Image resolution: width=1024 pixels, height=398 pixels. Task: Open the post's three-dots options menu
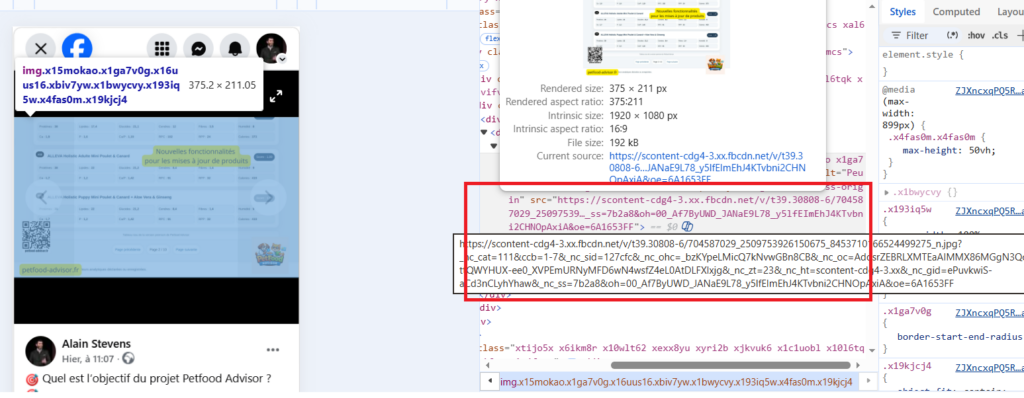(273, 350)
